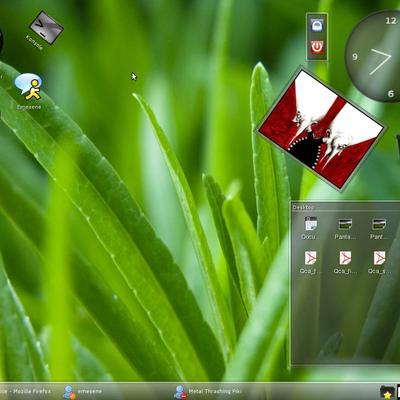Image resolution: width=400 pixels, height=400 pixels.
Task: Open the 'Pant...' image file icon
Action: [x=379, y=228]
